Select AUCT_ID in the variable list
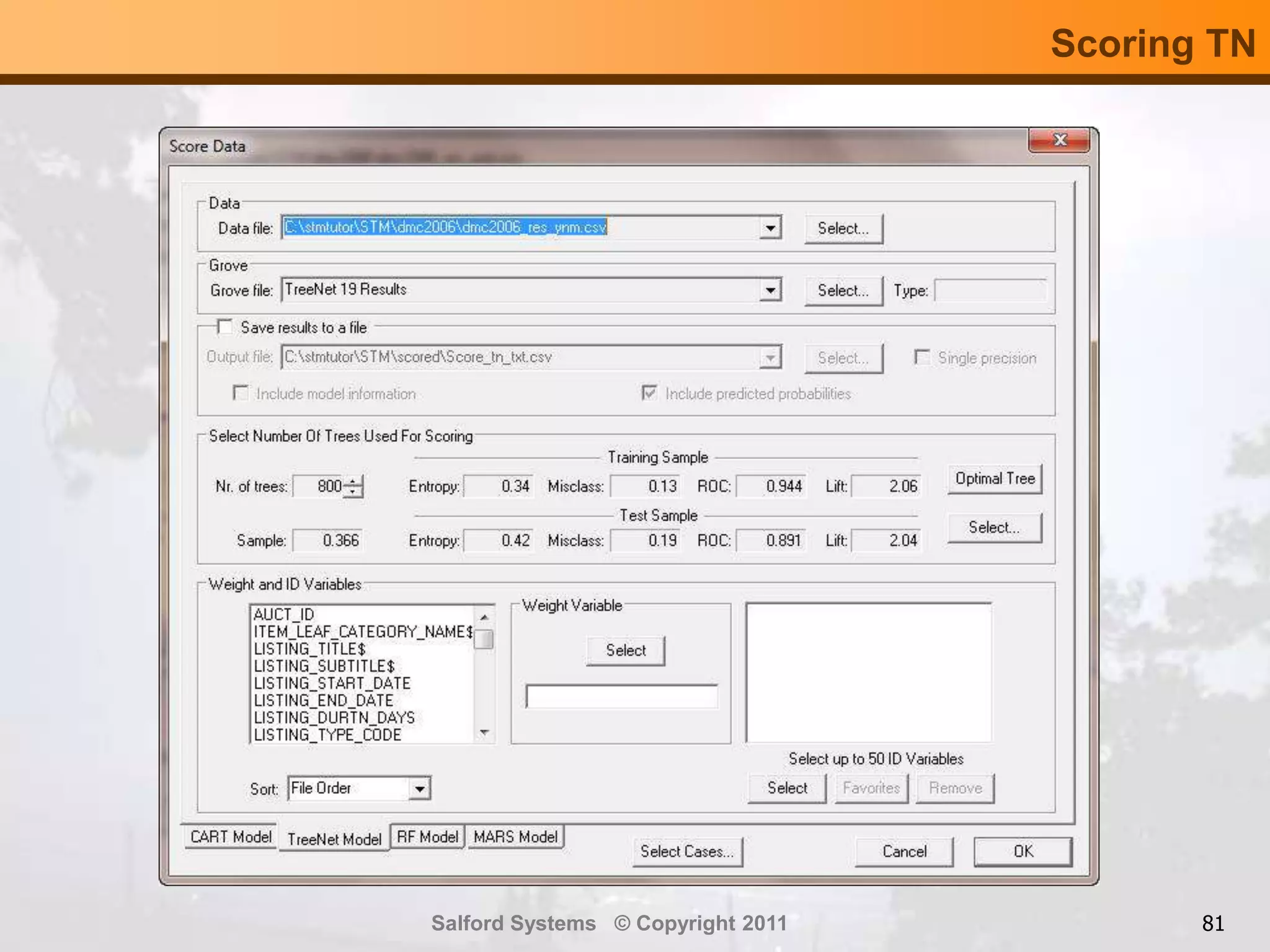This screenshot has height=952, width=1270. 284,614
